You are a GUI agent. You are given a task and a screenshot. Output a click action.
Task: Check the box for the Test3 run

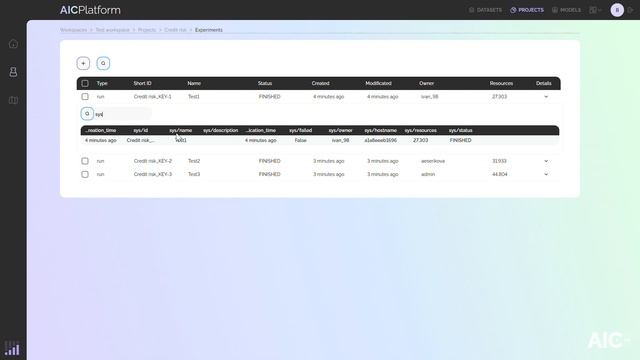click(x=85, y=174)
